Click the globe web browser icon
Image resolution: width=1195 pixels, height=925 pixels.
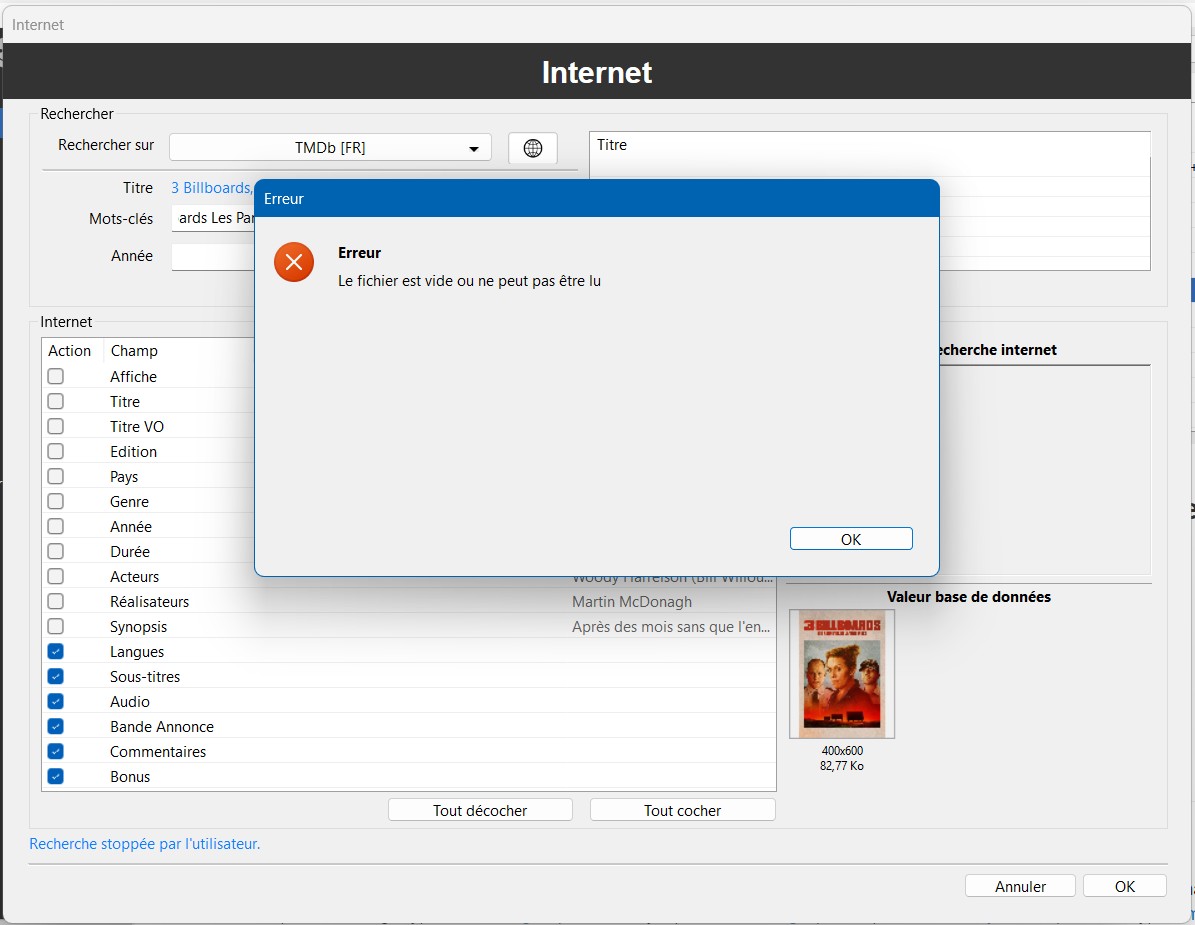[x=533, y=148]
